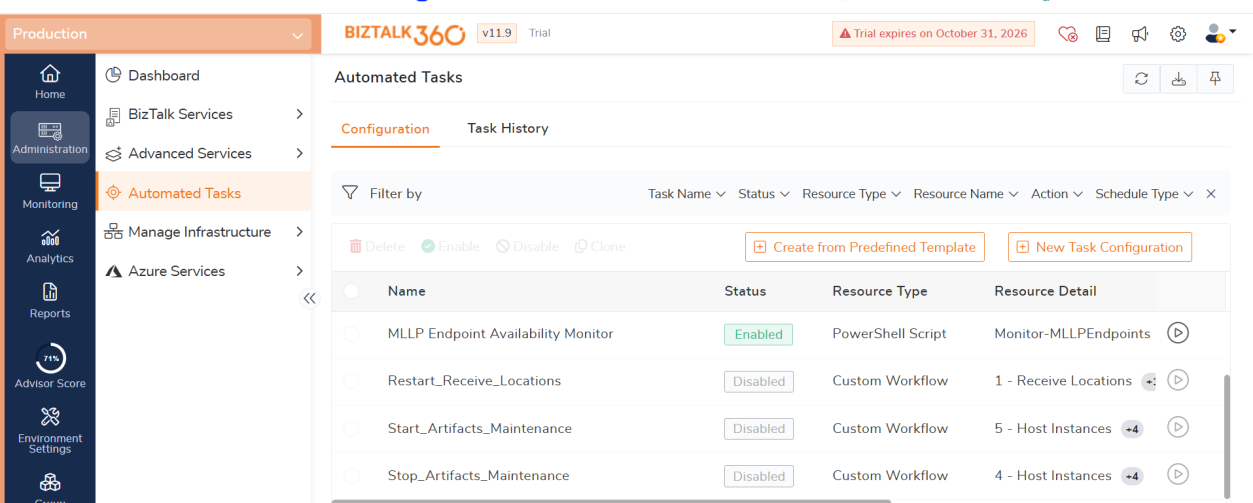View the Advisor Score gauge
The width and height of the screenshot is (1253, 503).
[50, 366]
